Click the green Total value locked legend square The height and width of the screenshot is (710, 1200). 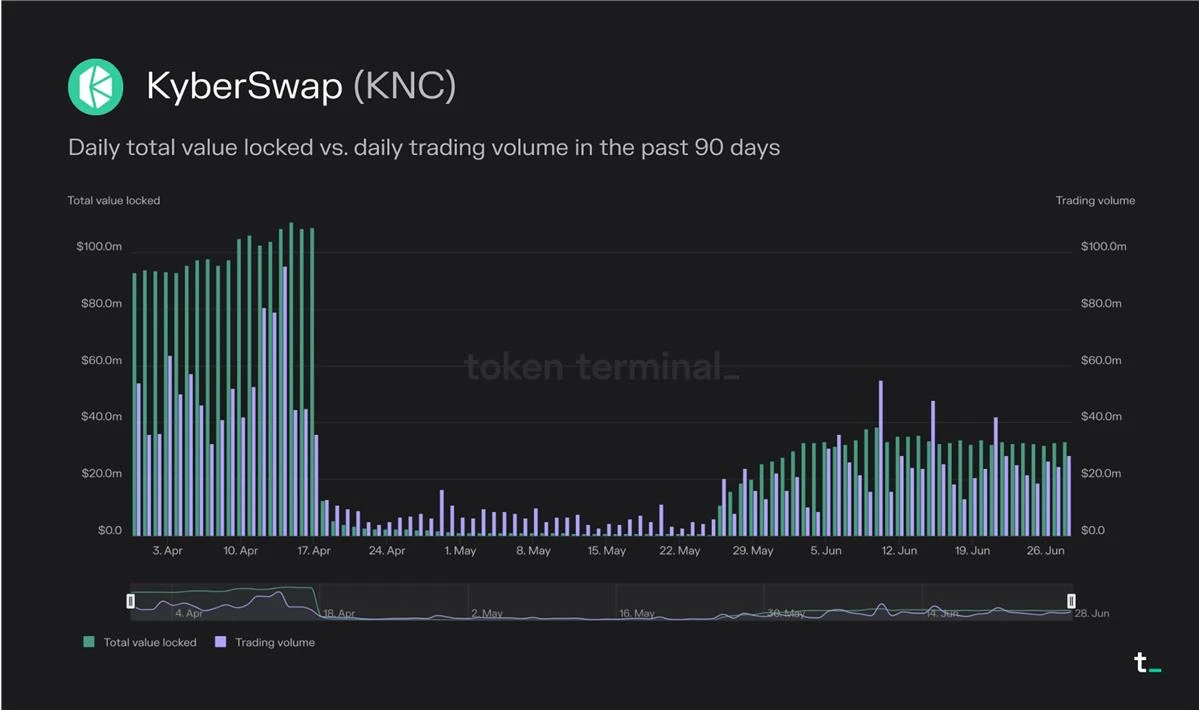point(89,642)
